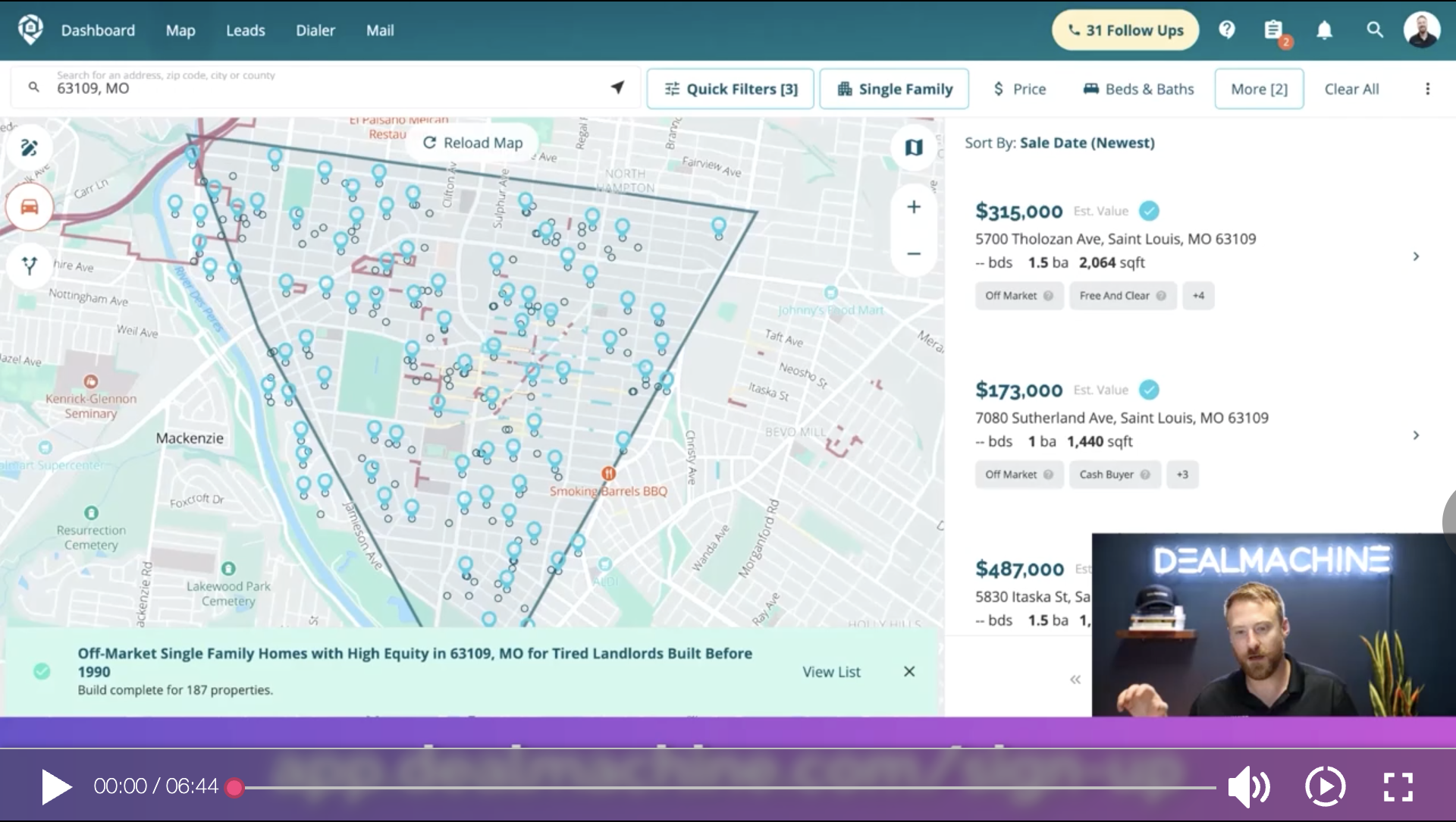Click the route planner fork icon
This screenshot has width=1456, height=822.
point(30,265)
